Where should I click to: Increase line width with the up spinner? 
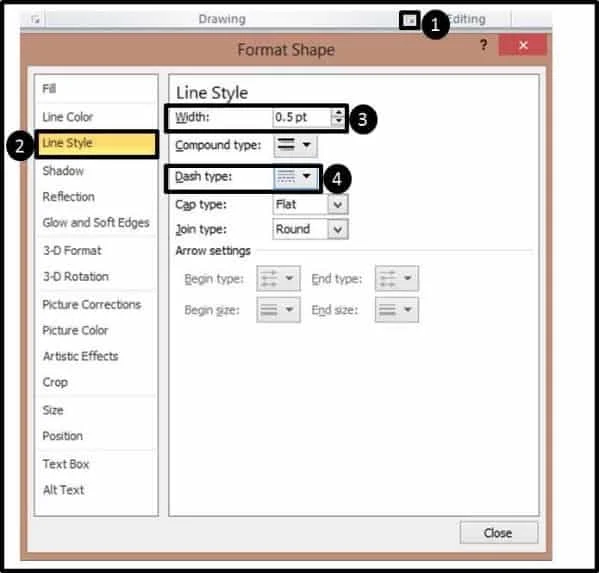tap(338, 113)
